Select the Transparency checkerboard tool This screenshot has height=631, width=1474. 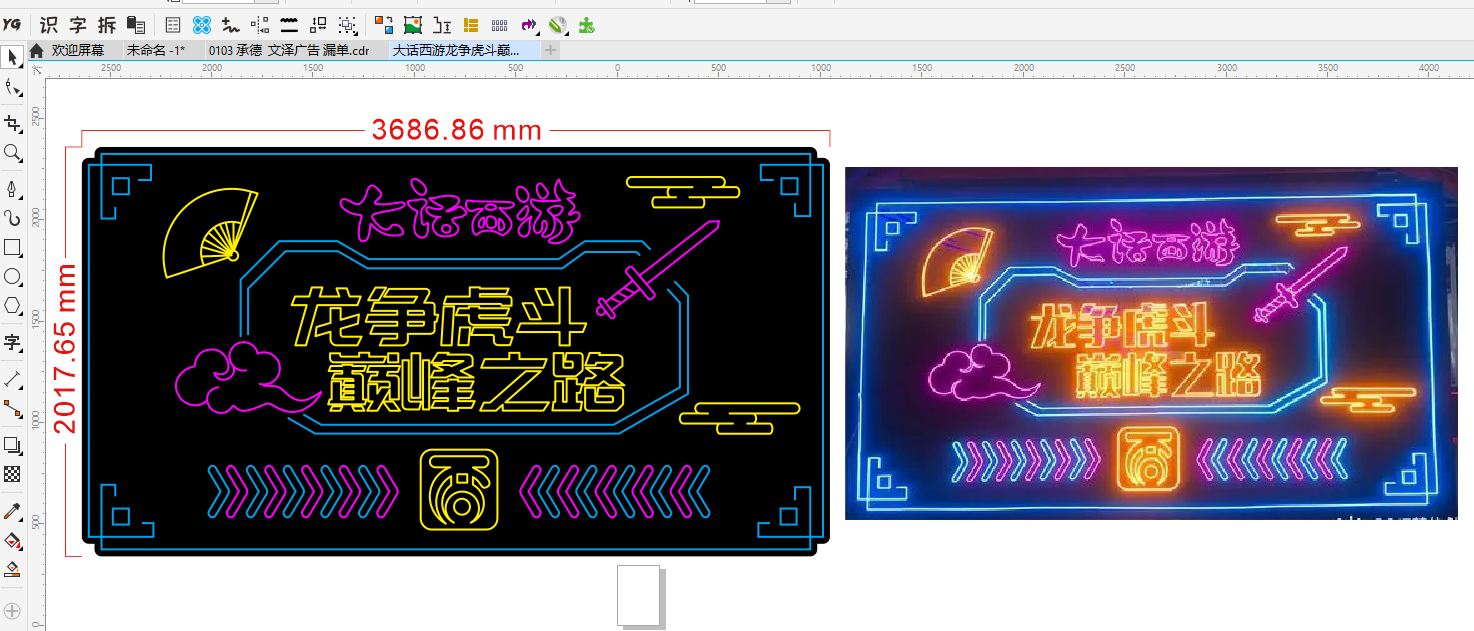(x=12, y=474)
